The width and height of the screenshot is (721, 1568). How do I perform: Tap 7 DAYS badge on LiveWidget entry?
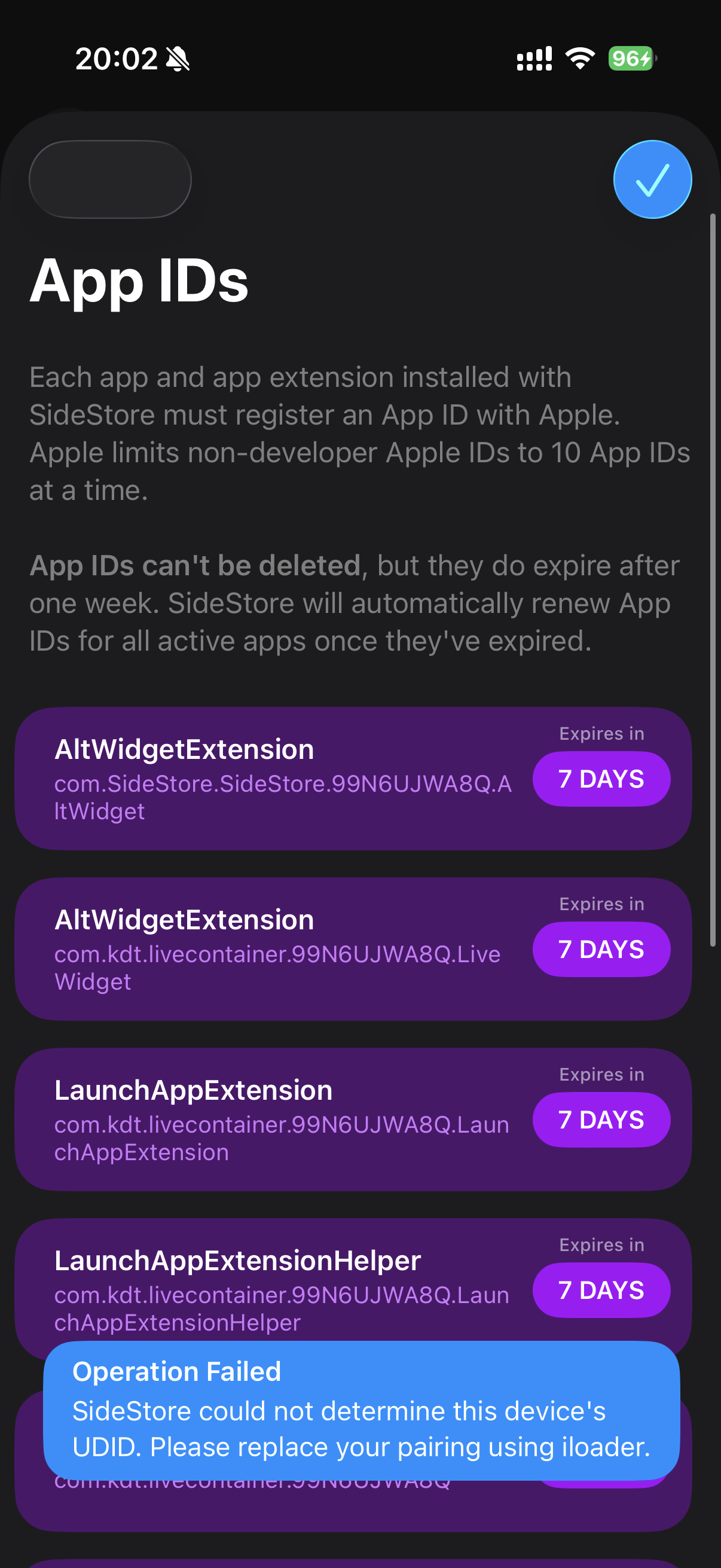point(601,950)
